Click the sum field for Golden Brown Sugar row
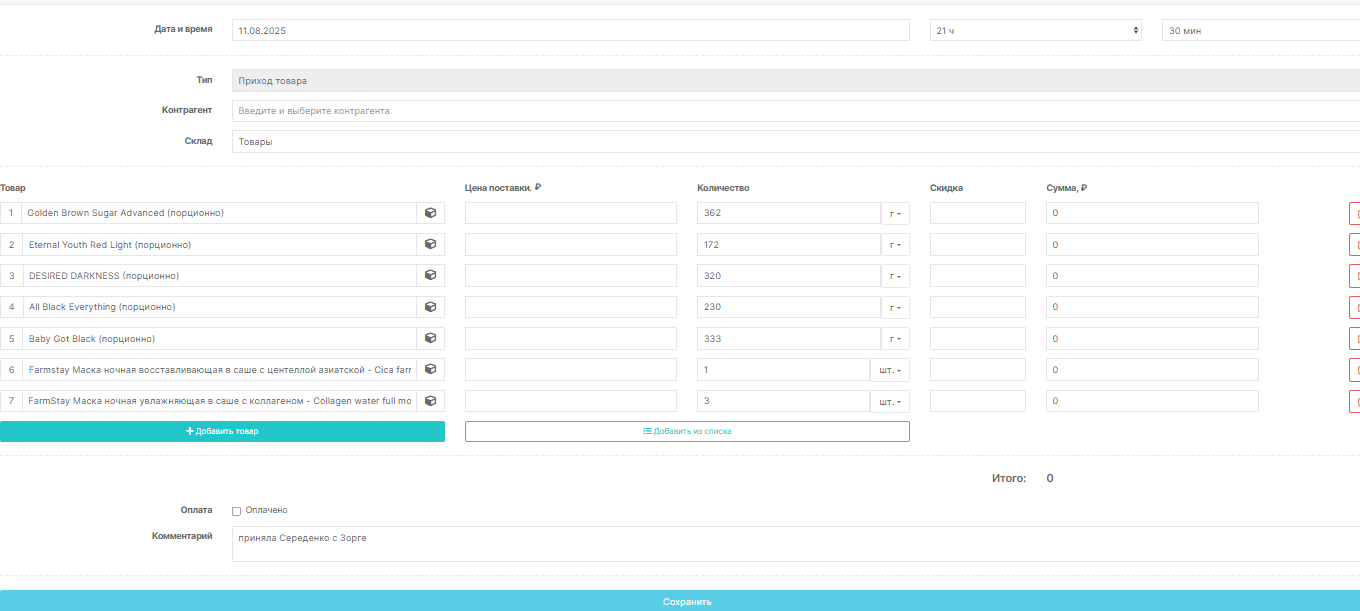1360x611 pixels. click(1152, 213)
